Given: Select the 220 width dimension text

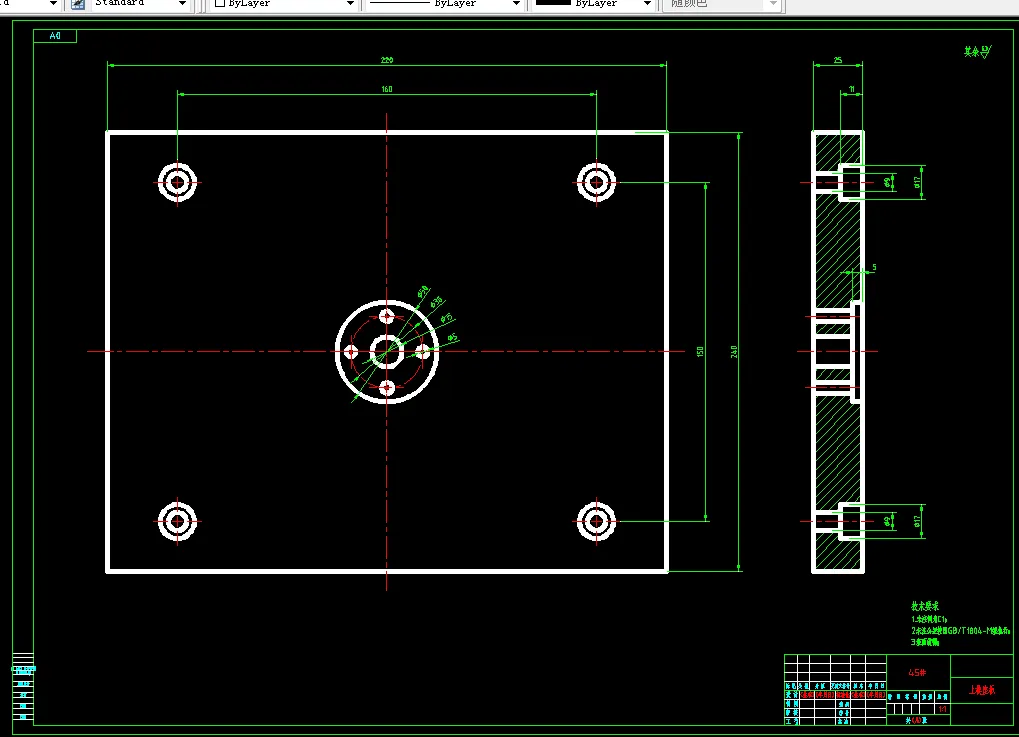Looking at the screenshot, I should pos(387,60).
